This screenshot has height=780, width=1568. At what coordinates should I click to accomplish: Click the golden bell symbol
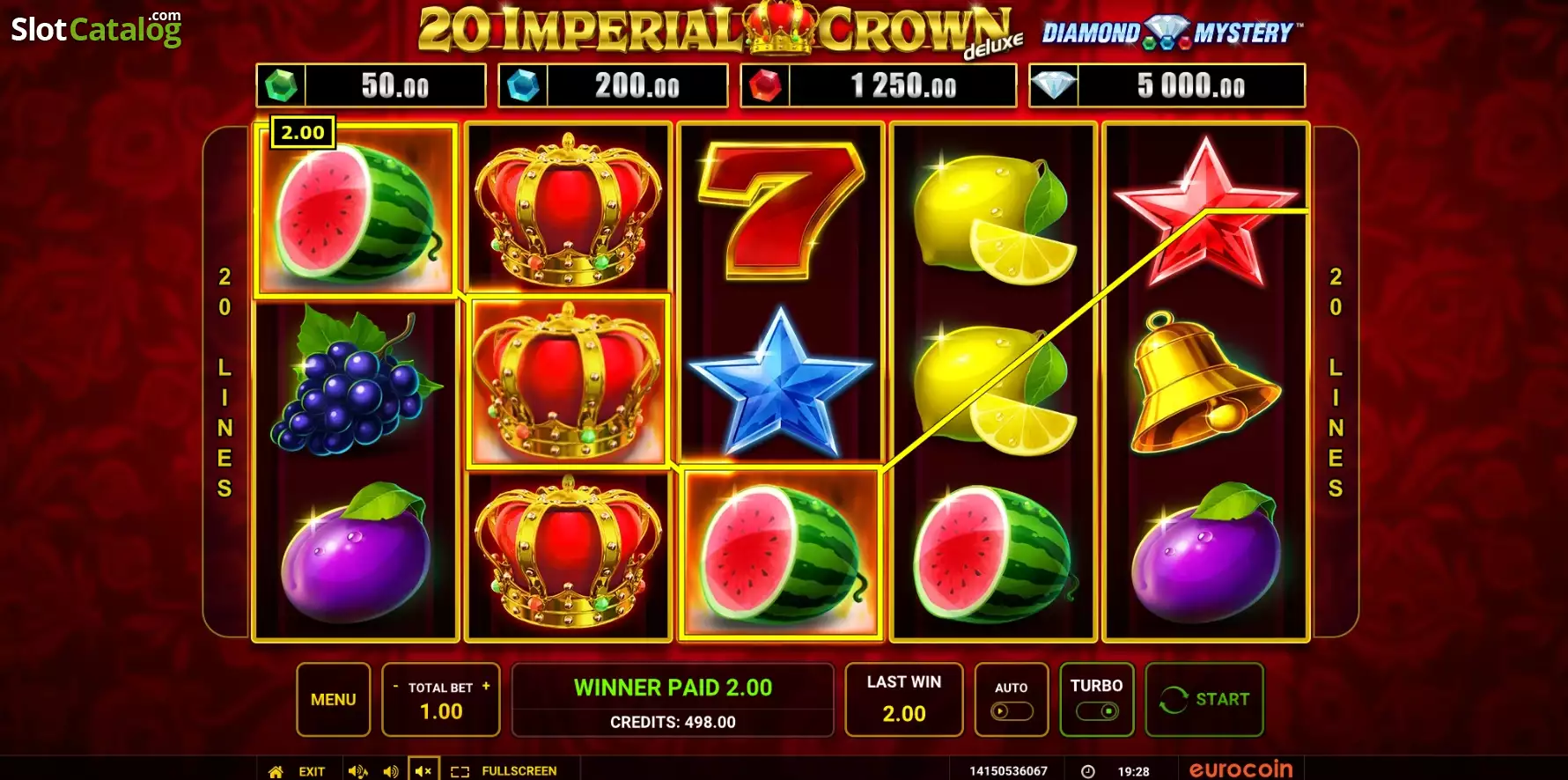[x=1203, y=384]
